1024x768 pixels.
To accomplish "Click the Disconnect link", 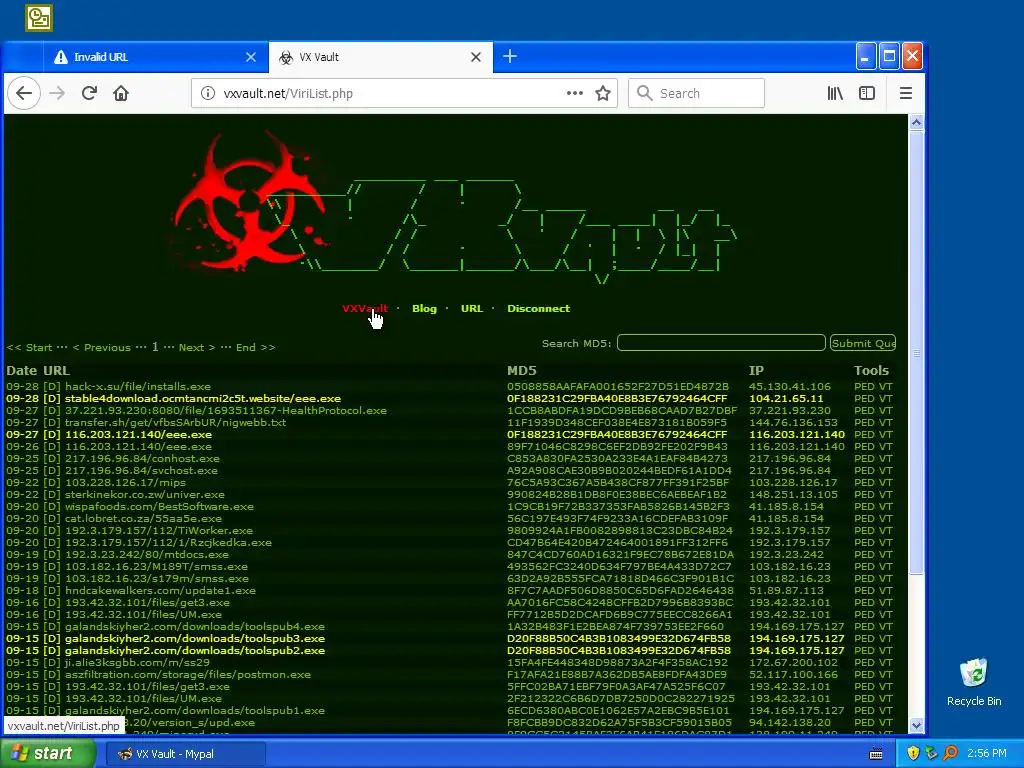I will 538,308.
